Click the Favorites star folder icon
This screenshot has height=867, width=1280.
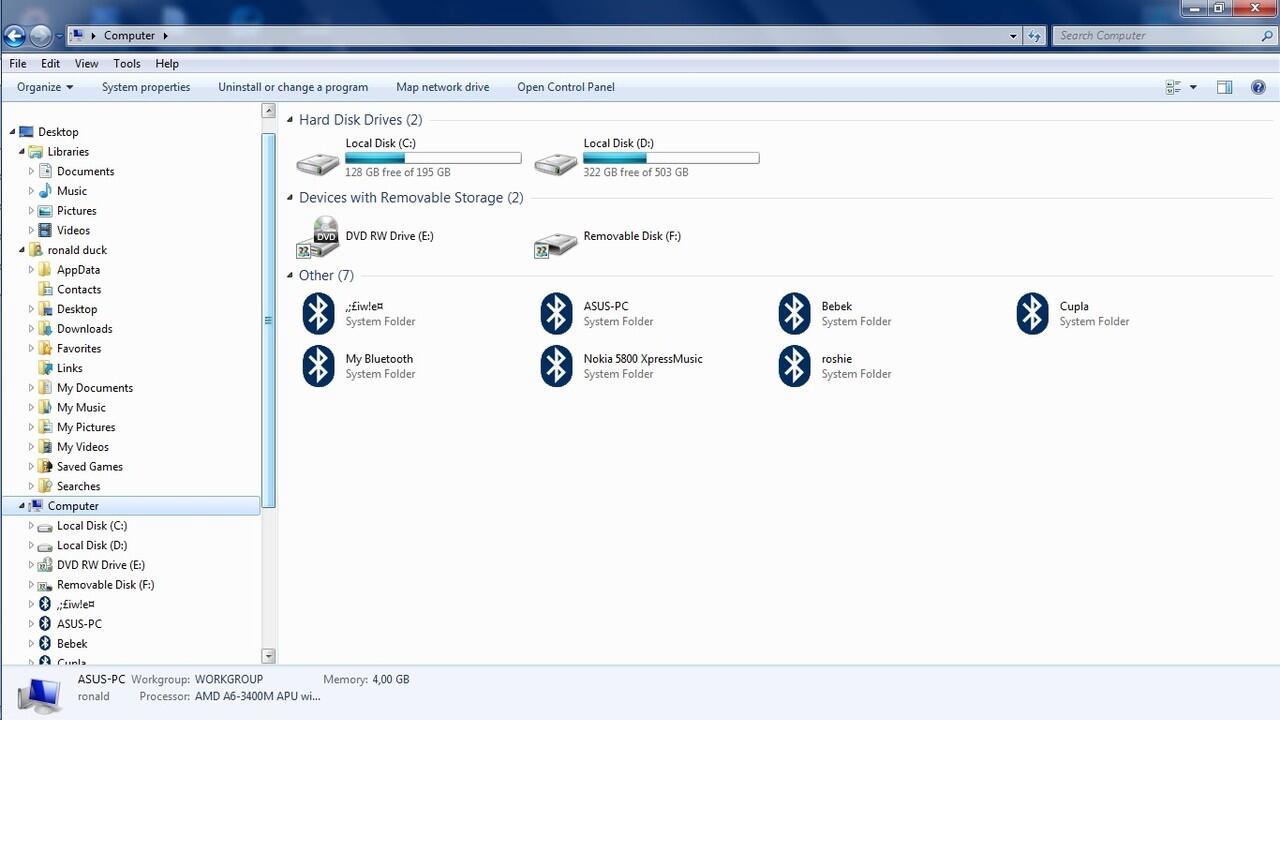click(x=45, y=349)
